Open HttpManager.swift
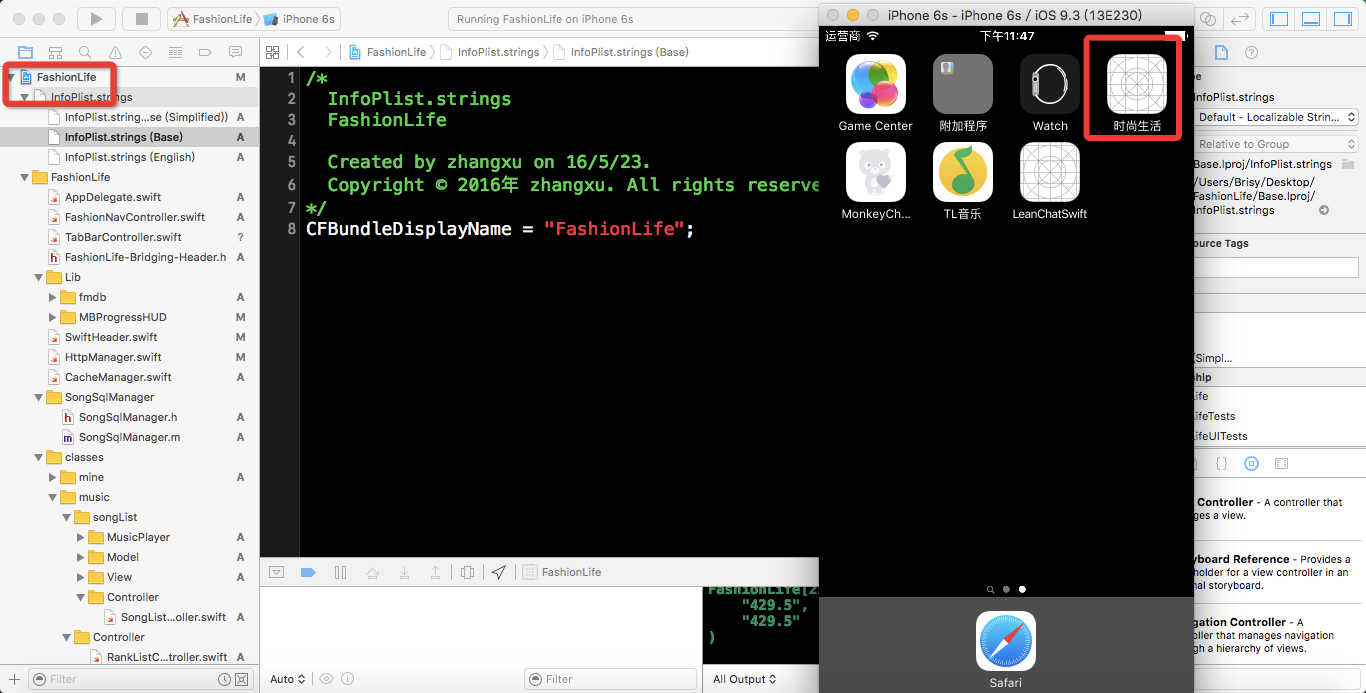 [x=113, y=357]
